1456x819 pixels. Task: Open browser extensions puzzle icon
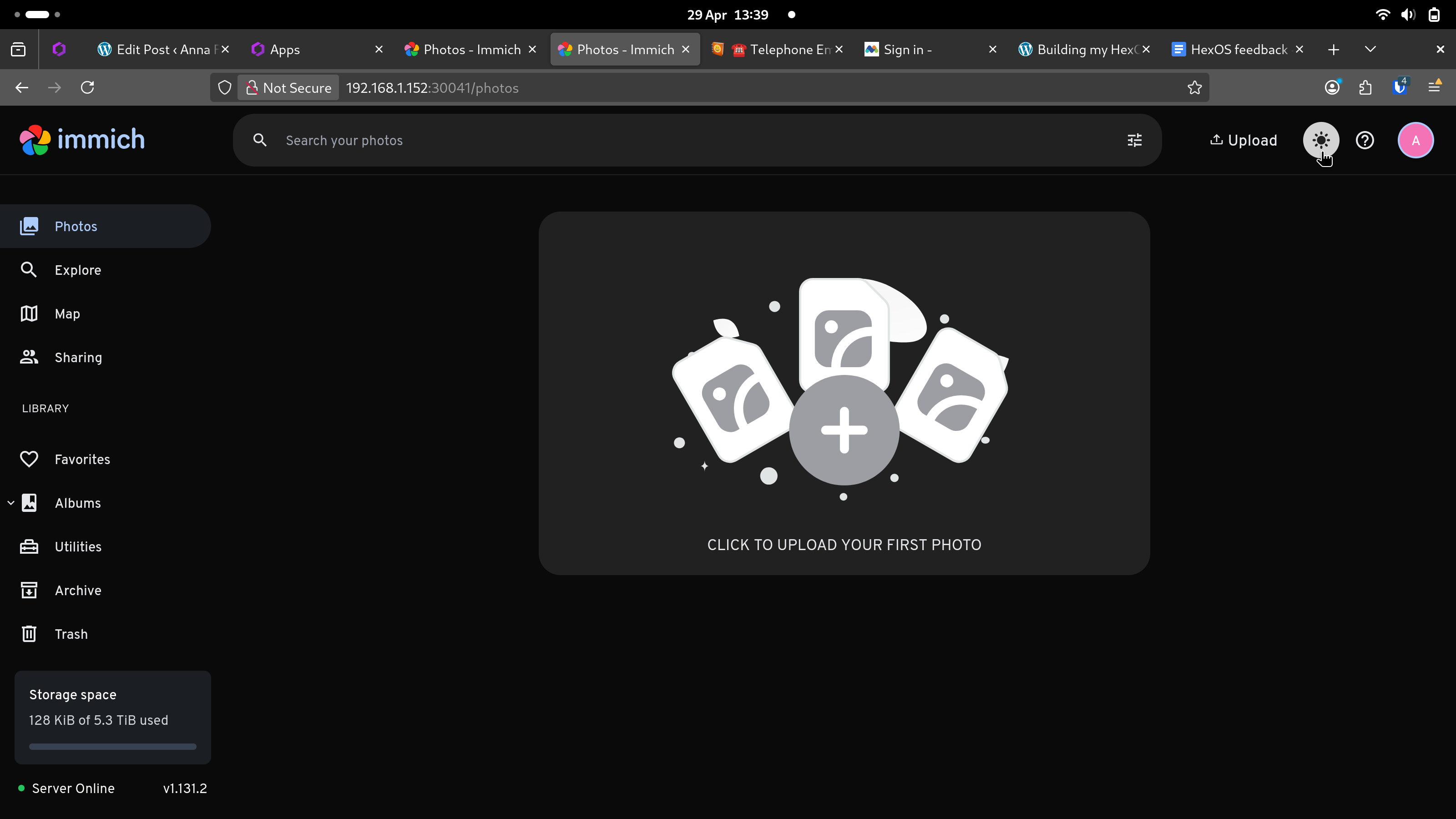(x=1365, y=88)
